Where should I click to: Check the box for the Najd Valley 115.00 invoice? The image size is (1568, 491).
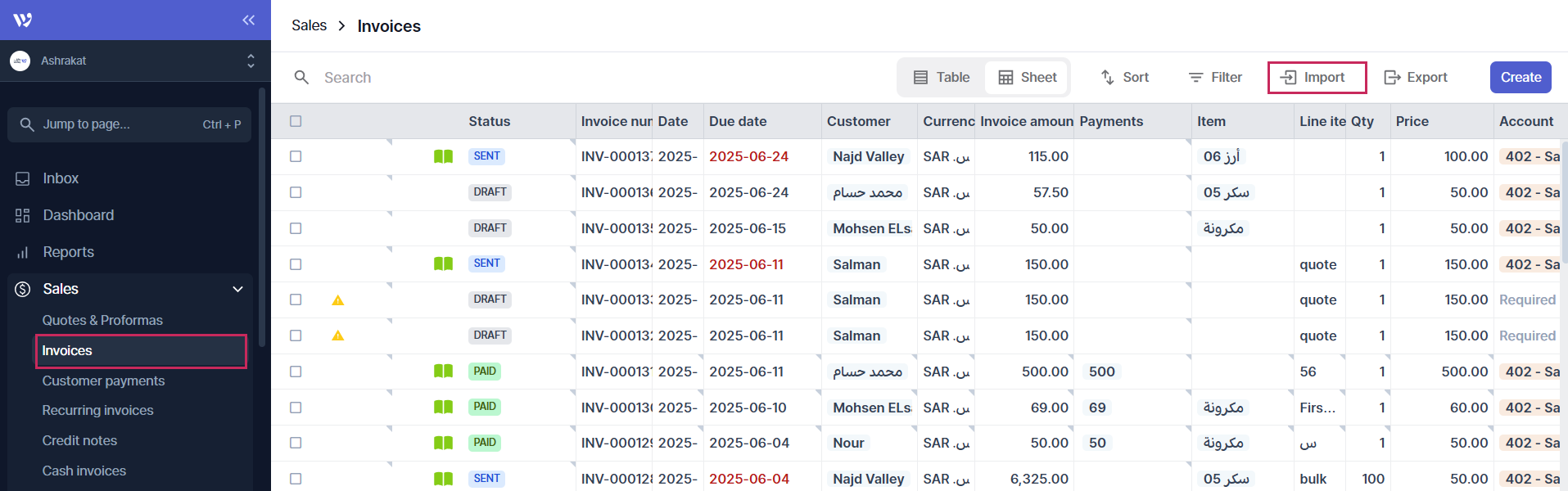296,156
